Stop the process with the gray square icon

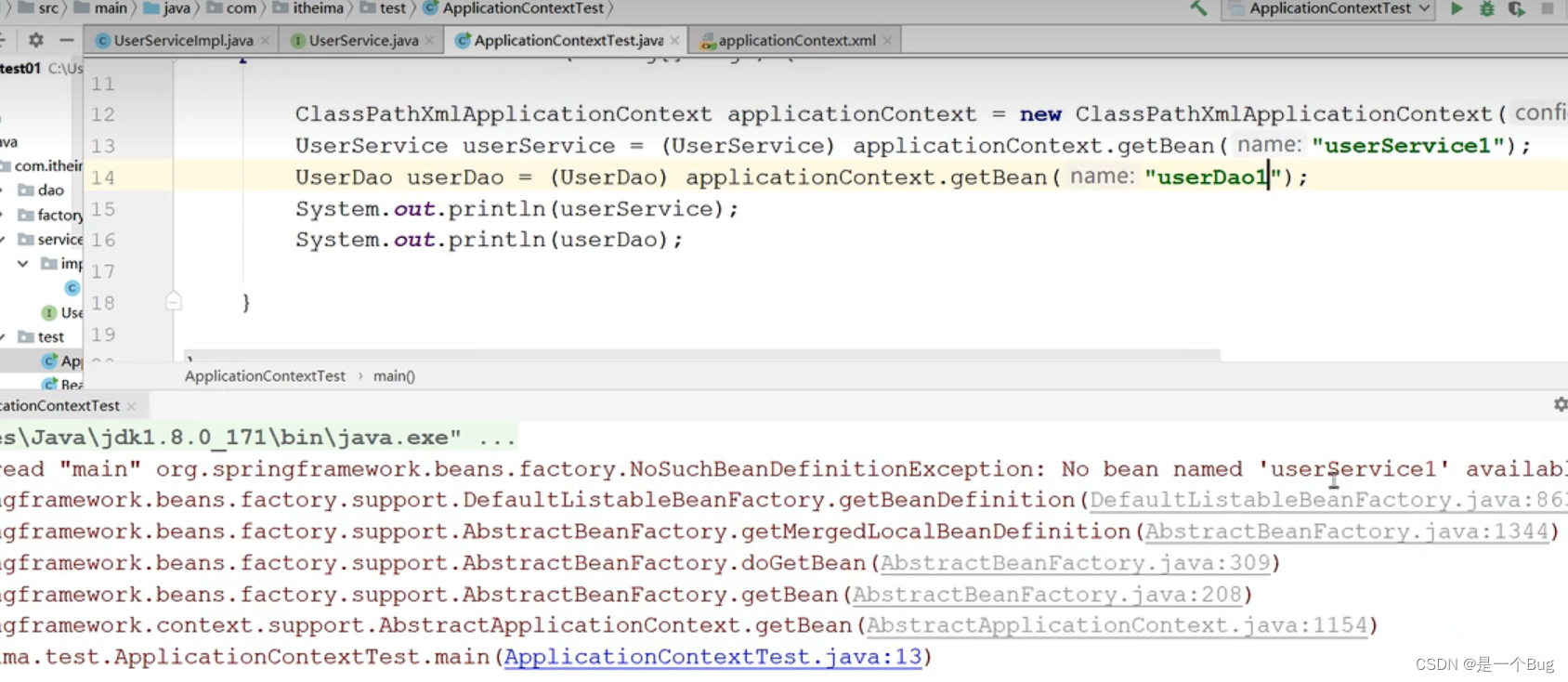click(1548, 8)
